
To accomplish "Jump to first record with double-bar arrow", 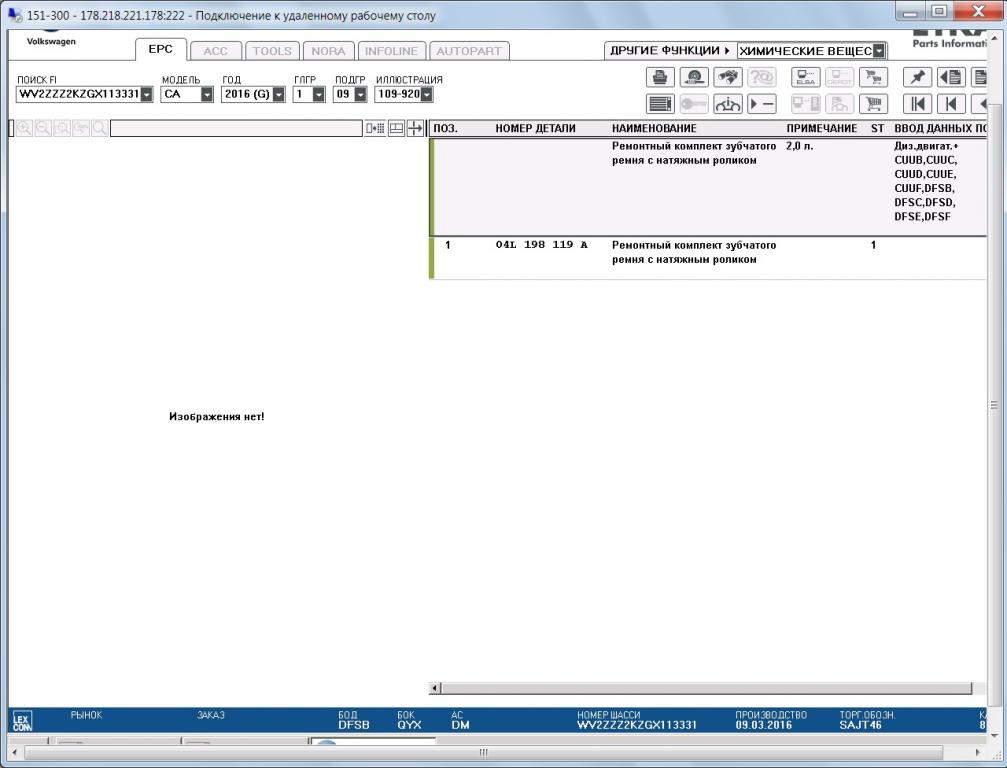I will click(x=917, y=103).
